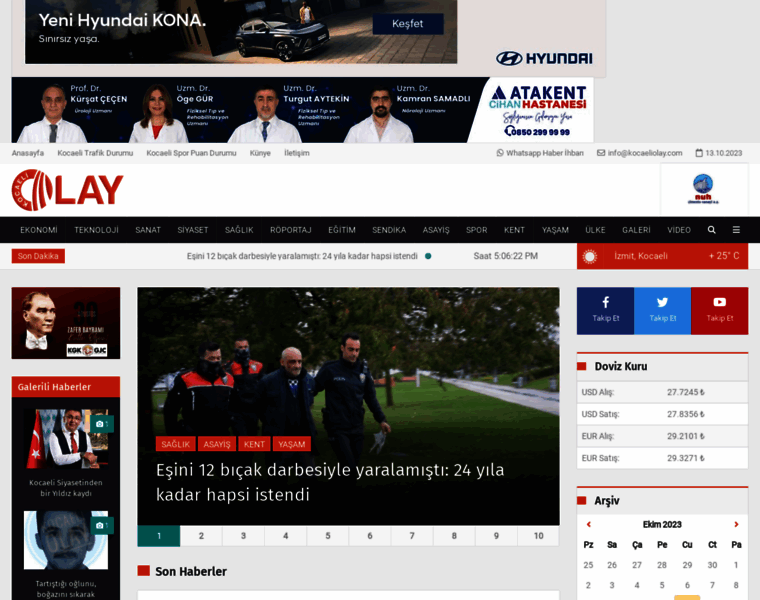Open the Atatürk Zafer Bayramı banner thumbnail

(66, 323)
